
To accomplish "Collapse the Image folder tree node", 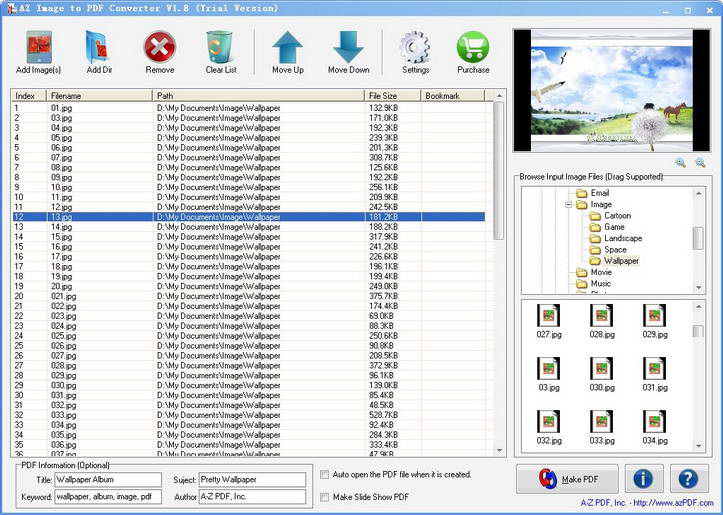I will [x=569, y=204].
